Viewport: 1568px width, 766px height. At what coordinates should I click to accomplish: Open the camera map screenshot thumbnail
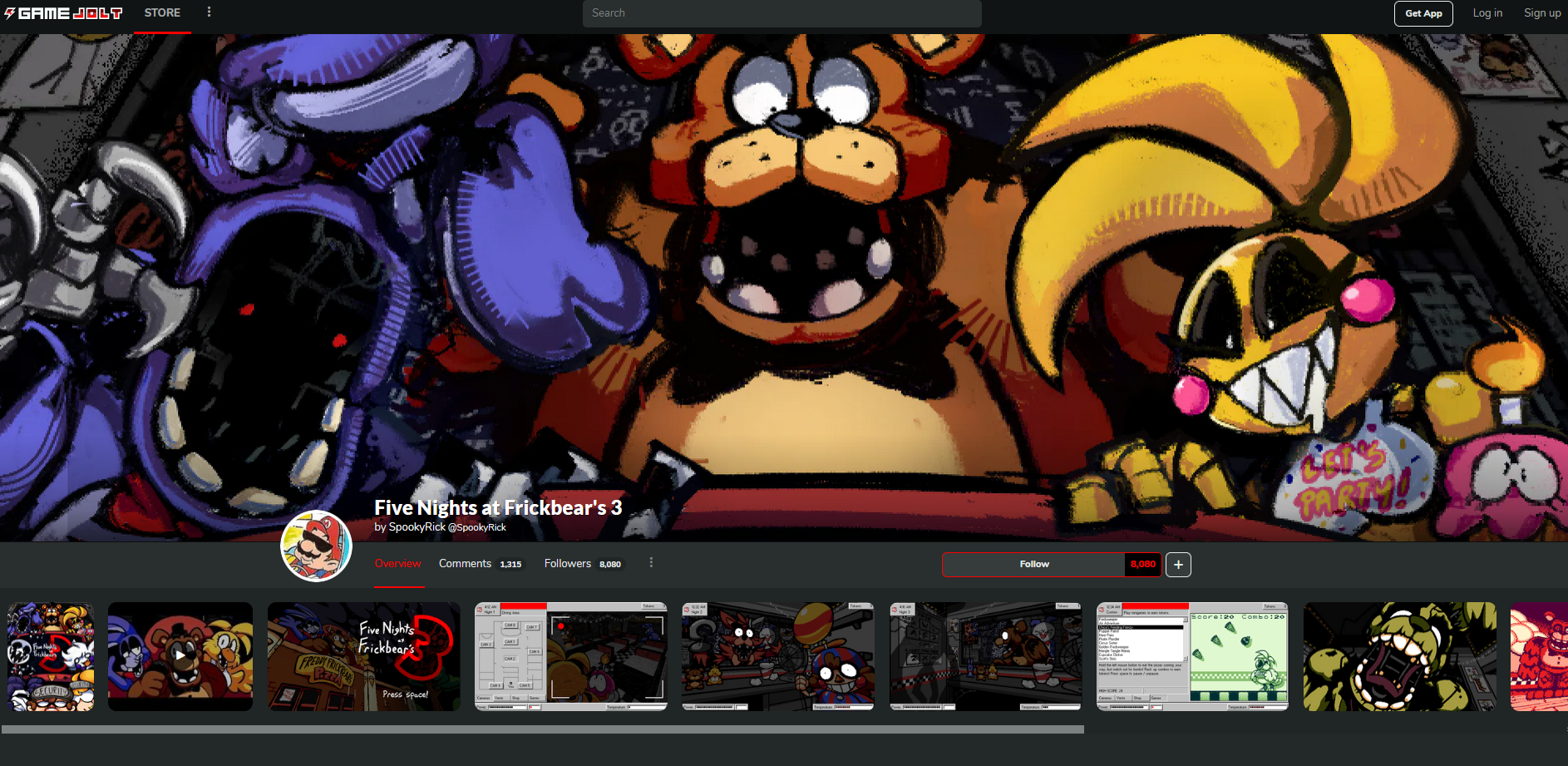pyautogui.click(x=571, y=656)
